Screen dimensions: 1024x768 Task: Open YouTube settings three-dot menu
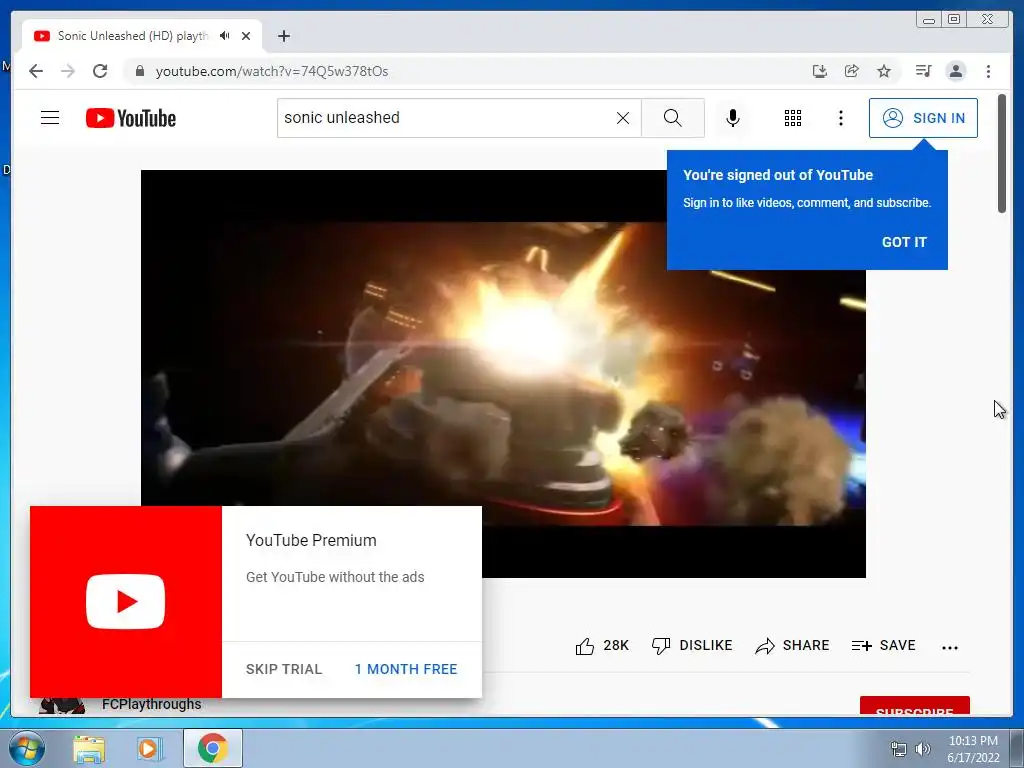point(840,118)
